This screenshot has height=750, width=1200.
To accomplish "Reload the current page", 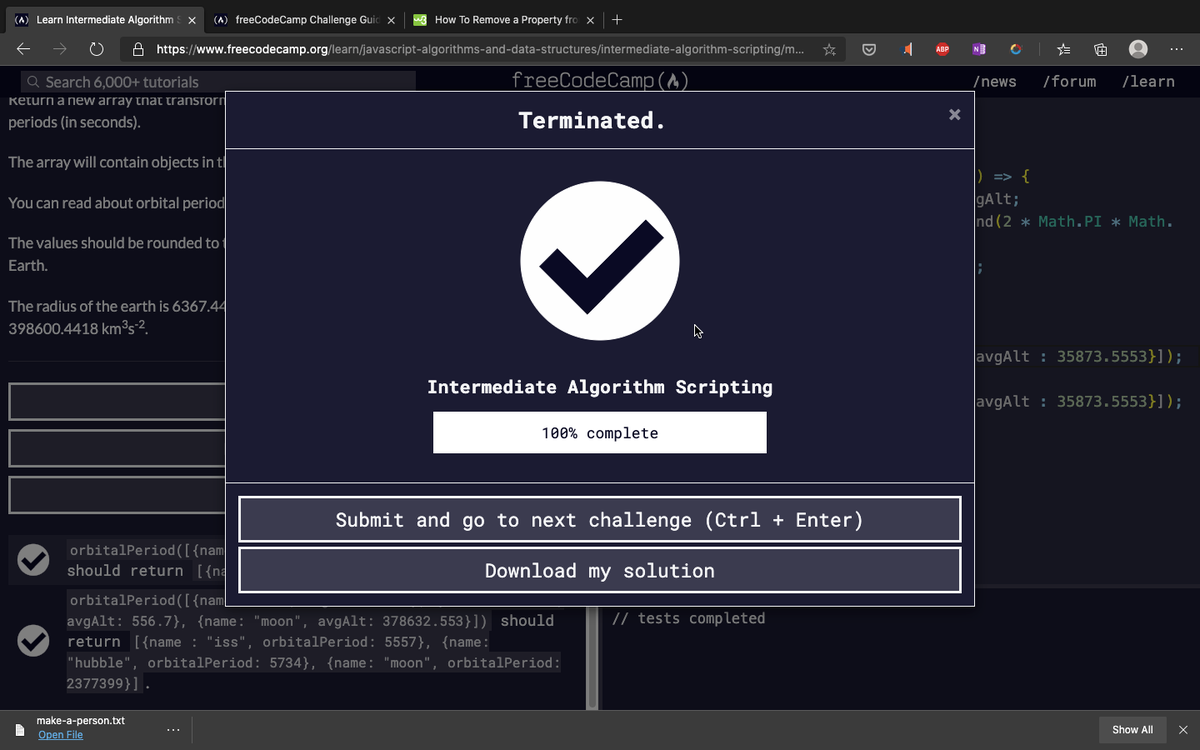I will [97, 48].
